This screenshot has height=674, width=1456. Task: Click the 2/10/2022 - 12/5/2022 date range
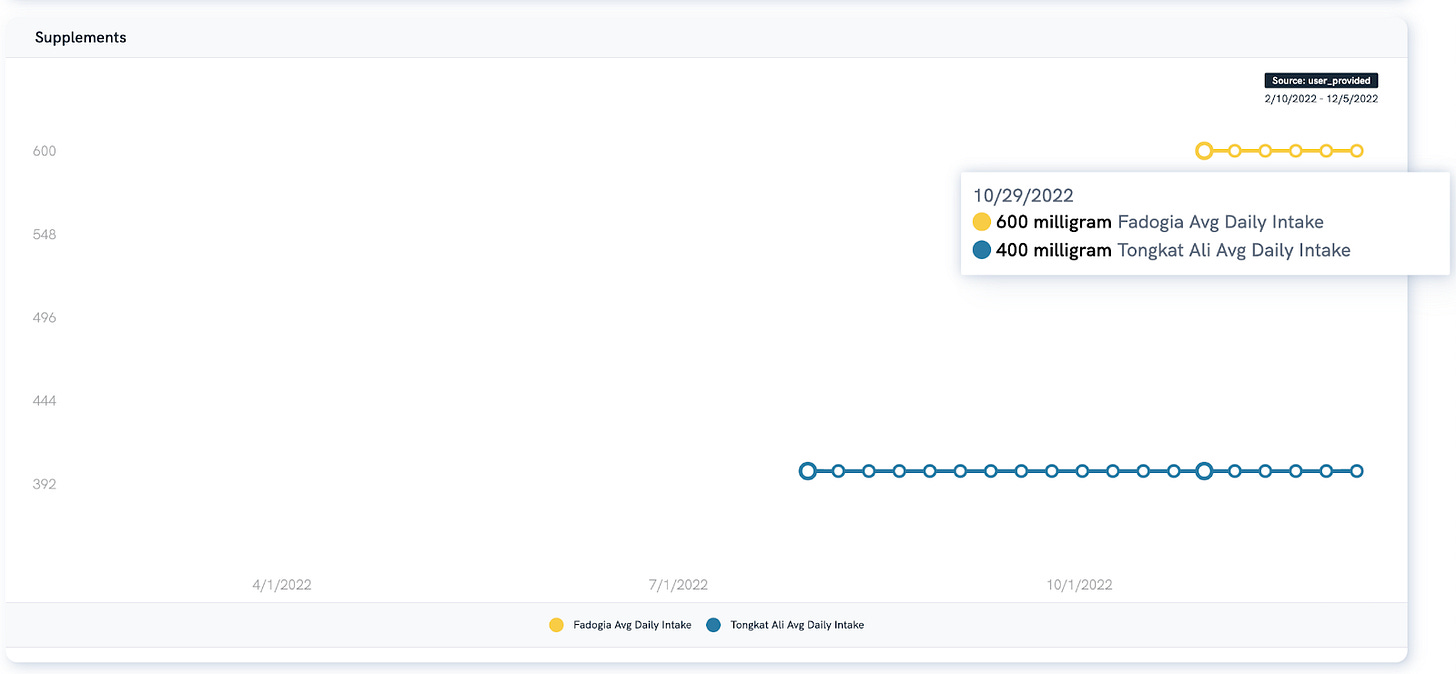[1321, 99]
